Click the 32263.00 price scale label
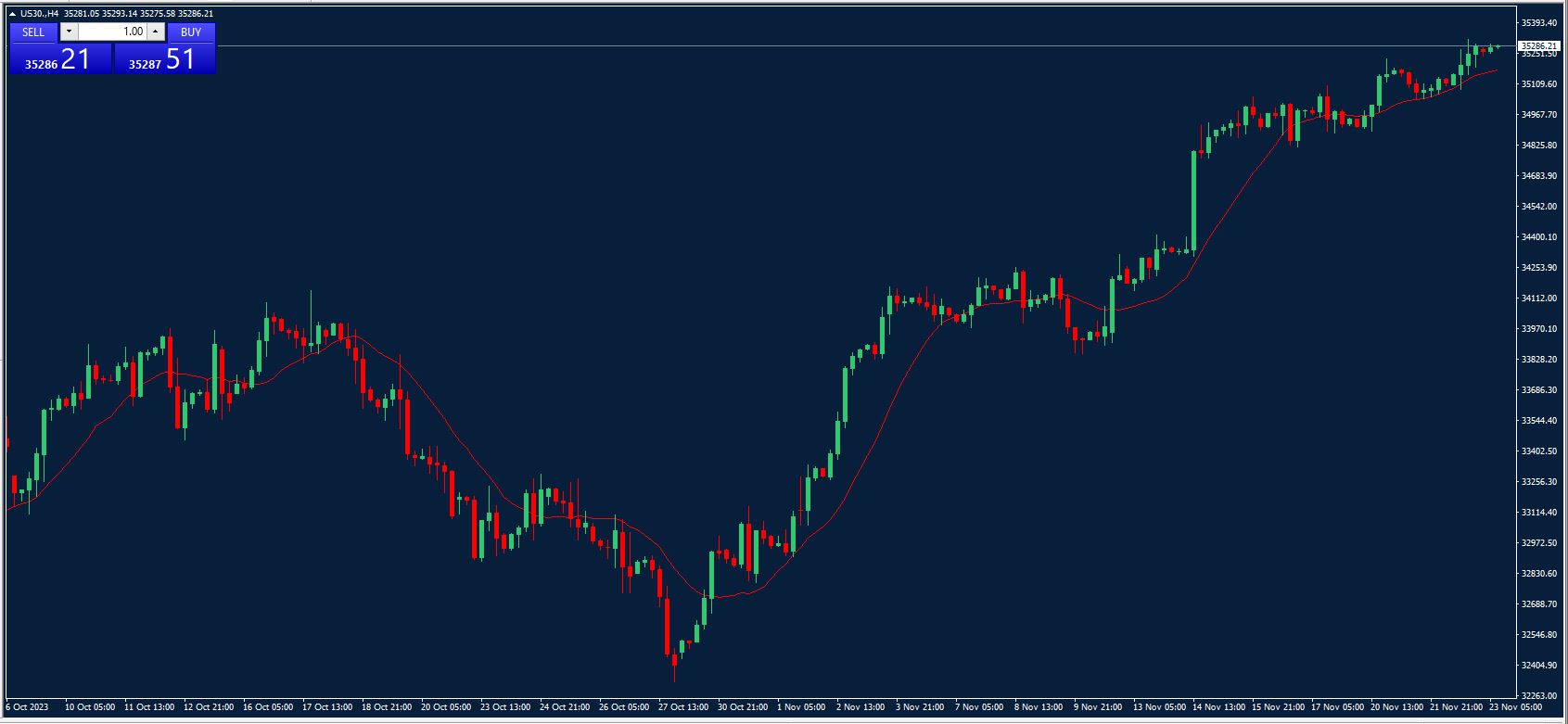 [1538, 695]
